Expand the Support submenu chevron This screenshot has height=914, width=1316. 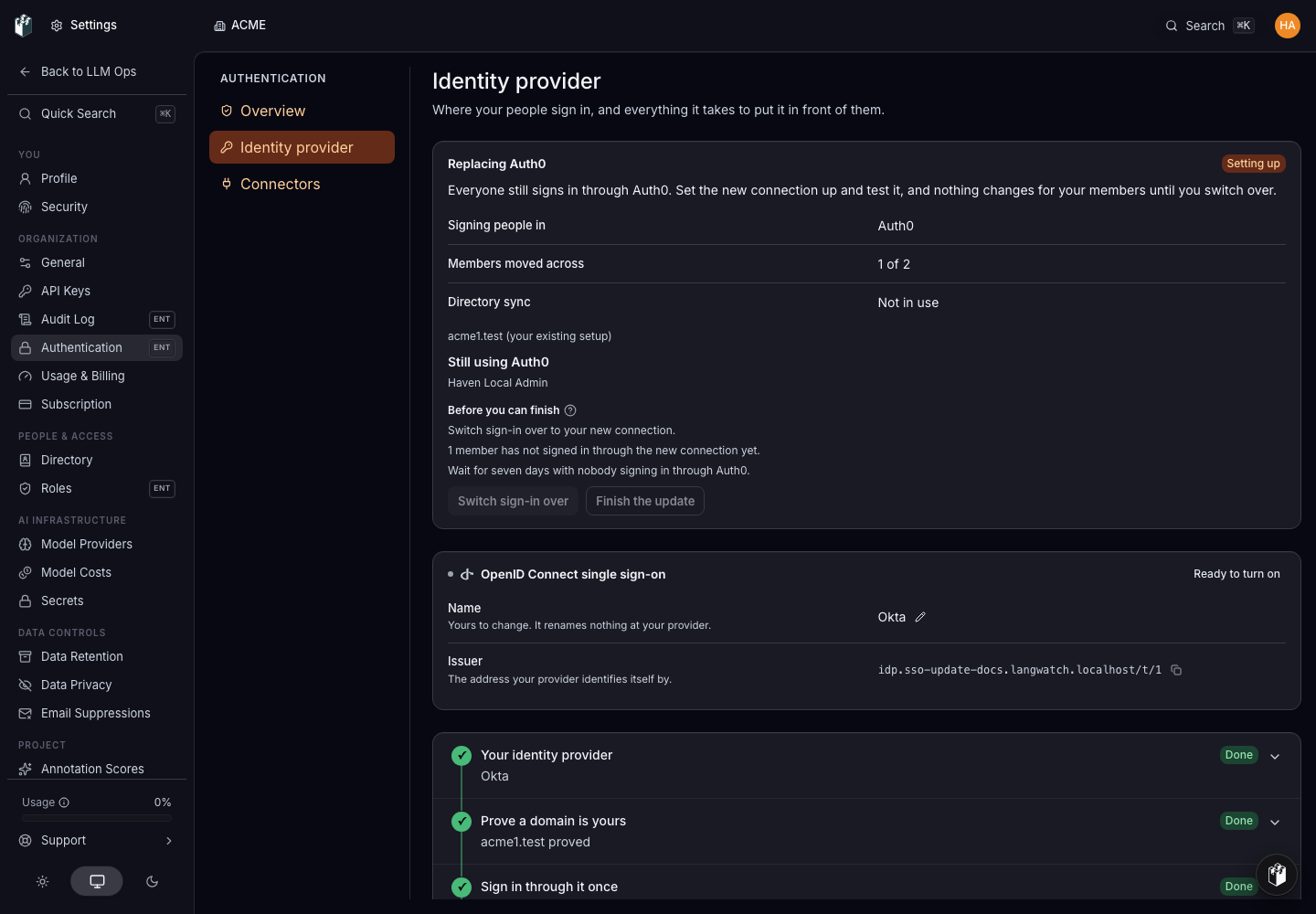click(x=168, y=841)
